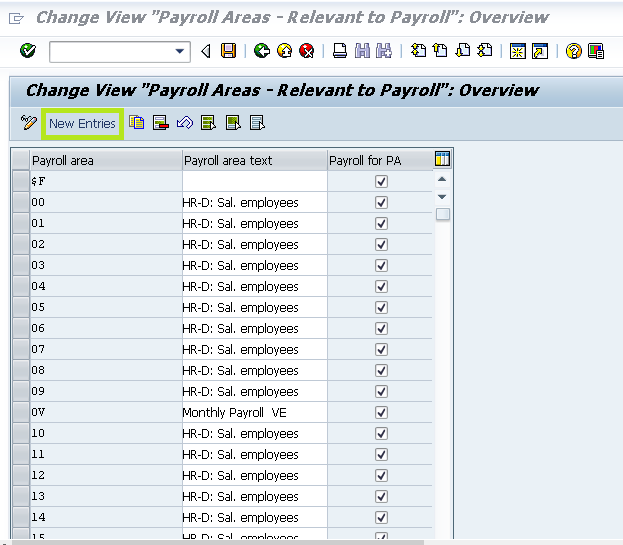The width and height of the screenshot is (623, 545).
Task: Click the payroll area cell $F
Action: coord(106,182)
